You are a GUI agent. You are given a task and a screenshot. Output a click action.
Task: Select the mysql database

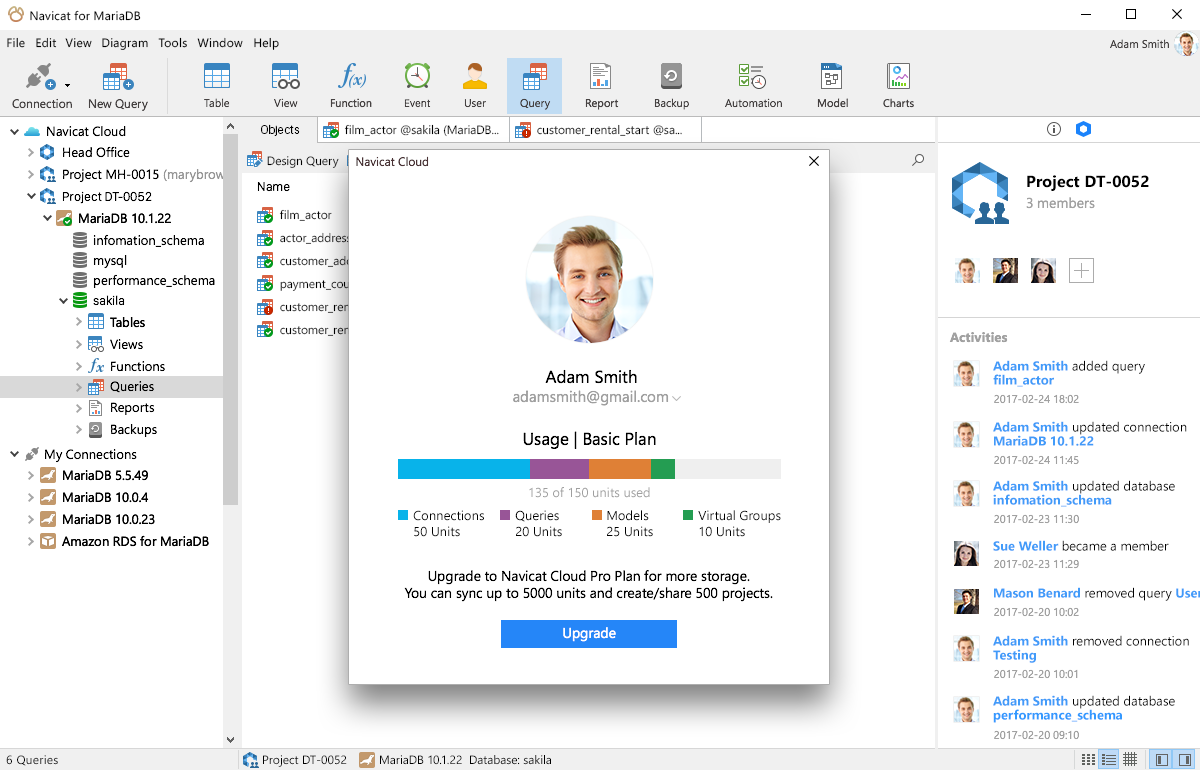point(110,260)
